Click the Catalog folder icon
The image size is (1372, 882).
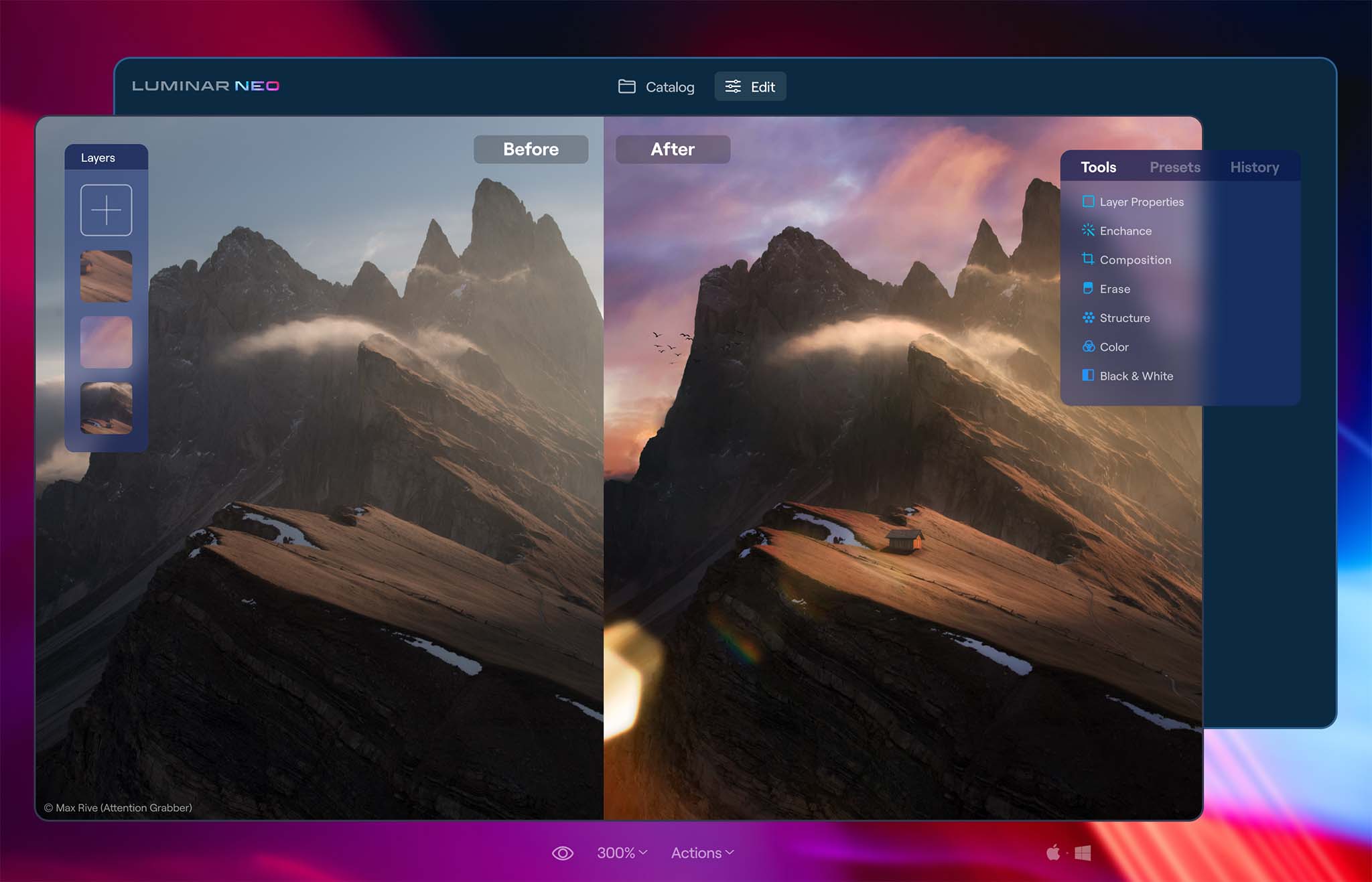click(x=626, y=86)
